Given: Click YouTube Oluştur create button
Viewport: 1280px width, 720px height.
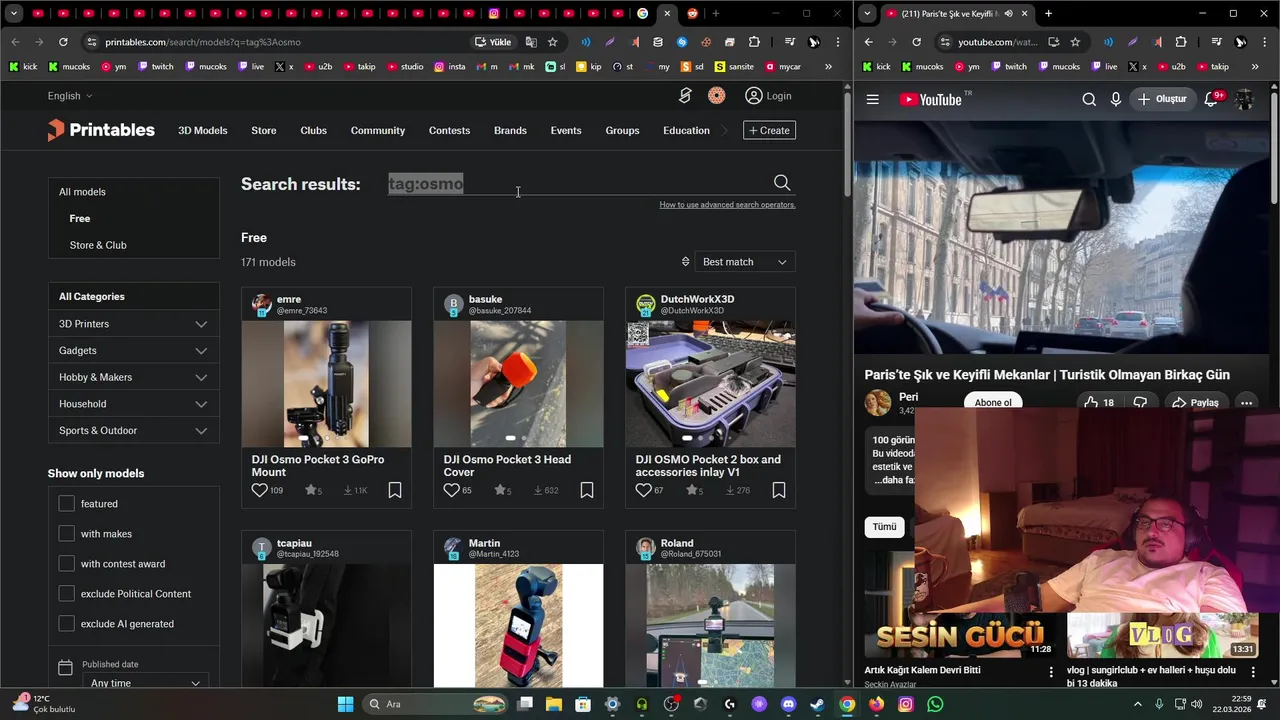Looking at the screenshot, I should 1161,99.
